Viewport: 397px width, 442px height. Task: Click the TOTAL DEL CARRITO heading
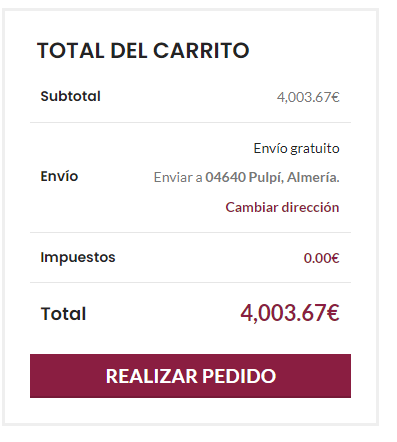[x=143, y=51]
